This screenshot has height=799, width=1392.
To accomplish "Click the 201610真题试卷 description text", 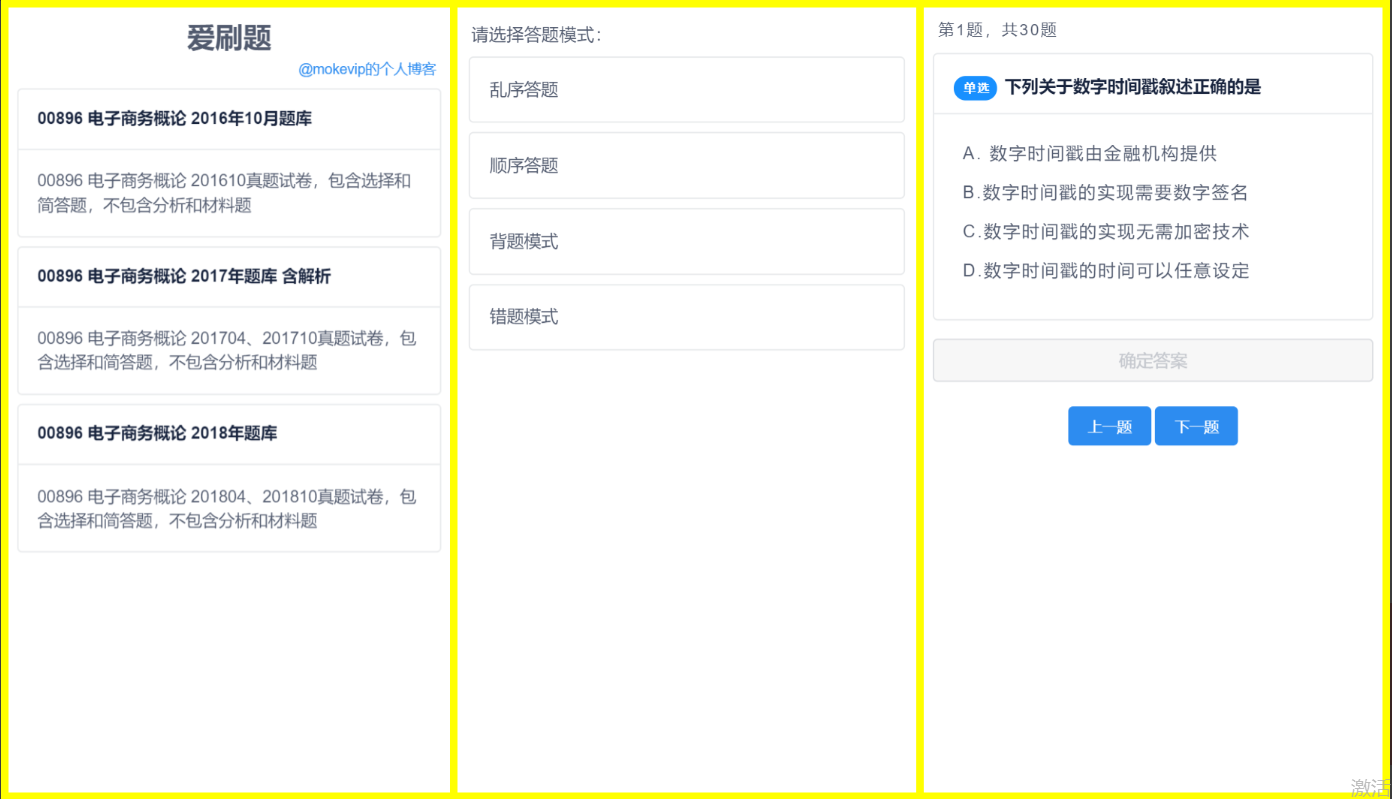I will 225,193.
